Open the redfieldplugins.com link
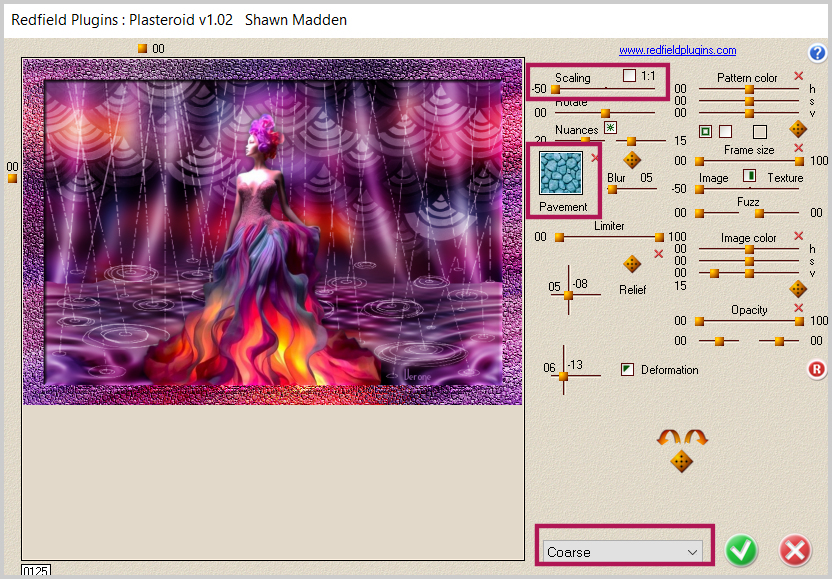832x579 pixels. (678, 50)
